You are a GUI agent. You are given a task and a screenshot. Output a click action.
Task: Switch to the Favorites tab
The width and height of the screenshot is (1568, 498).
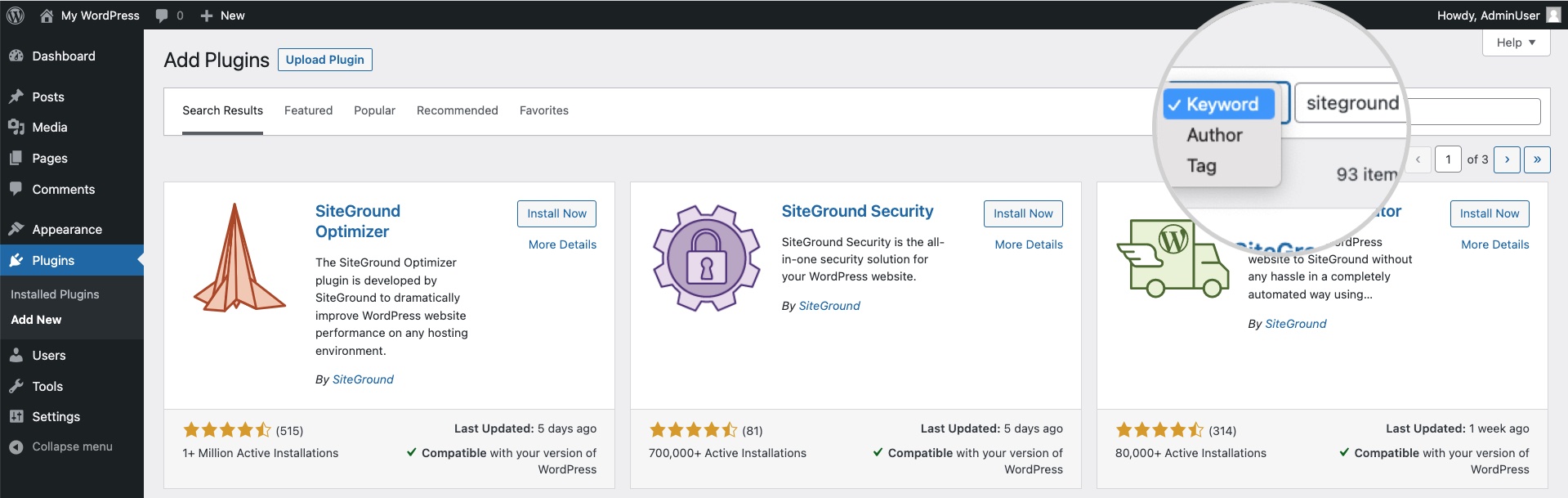pos(543,110)
